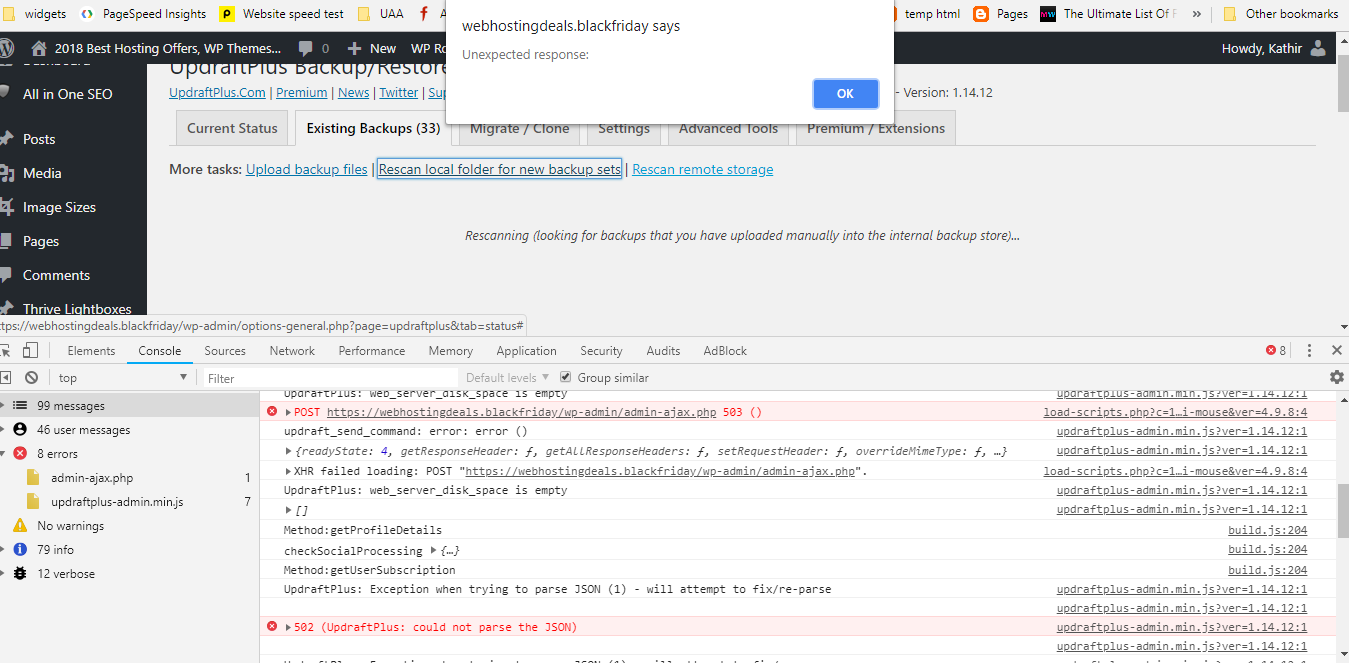The image size is (1349, 663).
Task: Click the Comments bubble icon in sidebar
Action: coord(7,275)
